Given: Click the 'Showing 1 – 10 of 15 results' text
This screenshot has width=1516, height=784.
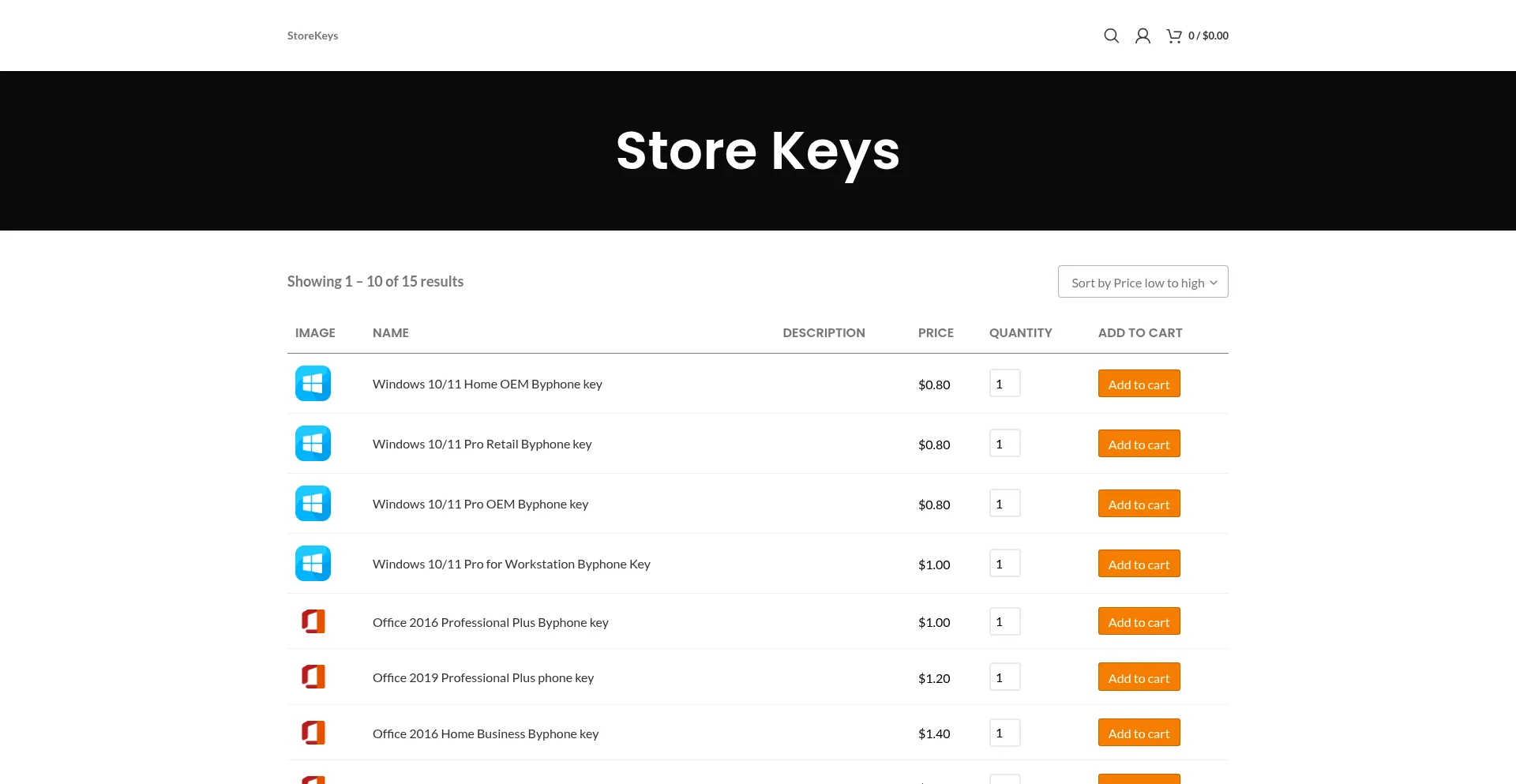Looking at the screenshot, I should click(x=375, y=281).
